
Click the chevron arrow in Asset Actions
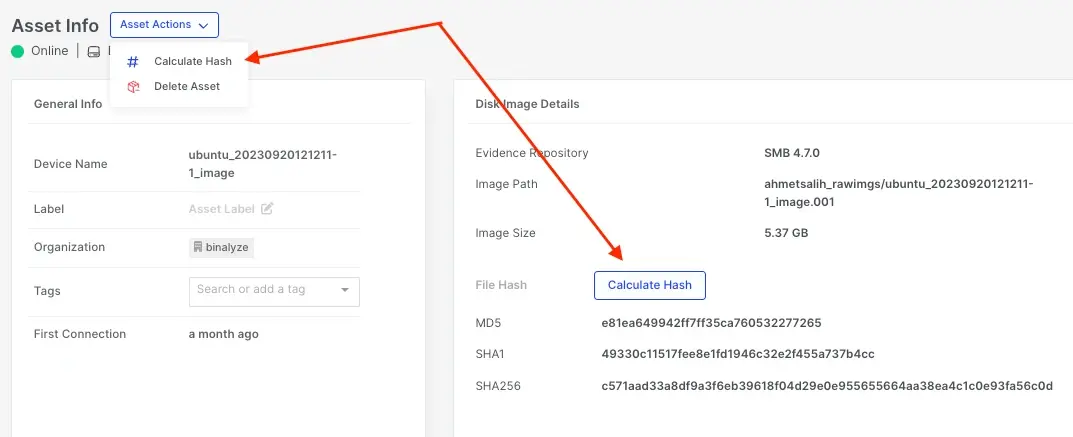(x=204, y=25)
